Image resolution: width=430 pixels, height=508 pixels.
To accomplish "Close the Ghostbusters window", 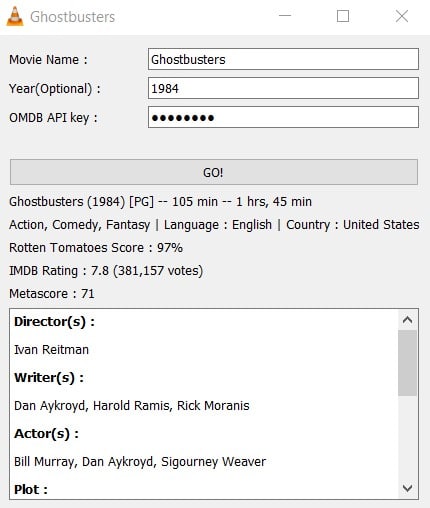I will [402, 16].
